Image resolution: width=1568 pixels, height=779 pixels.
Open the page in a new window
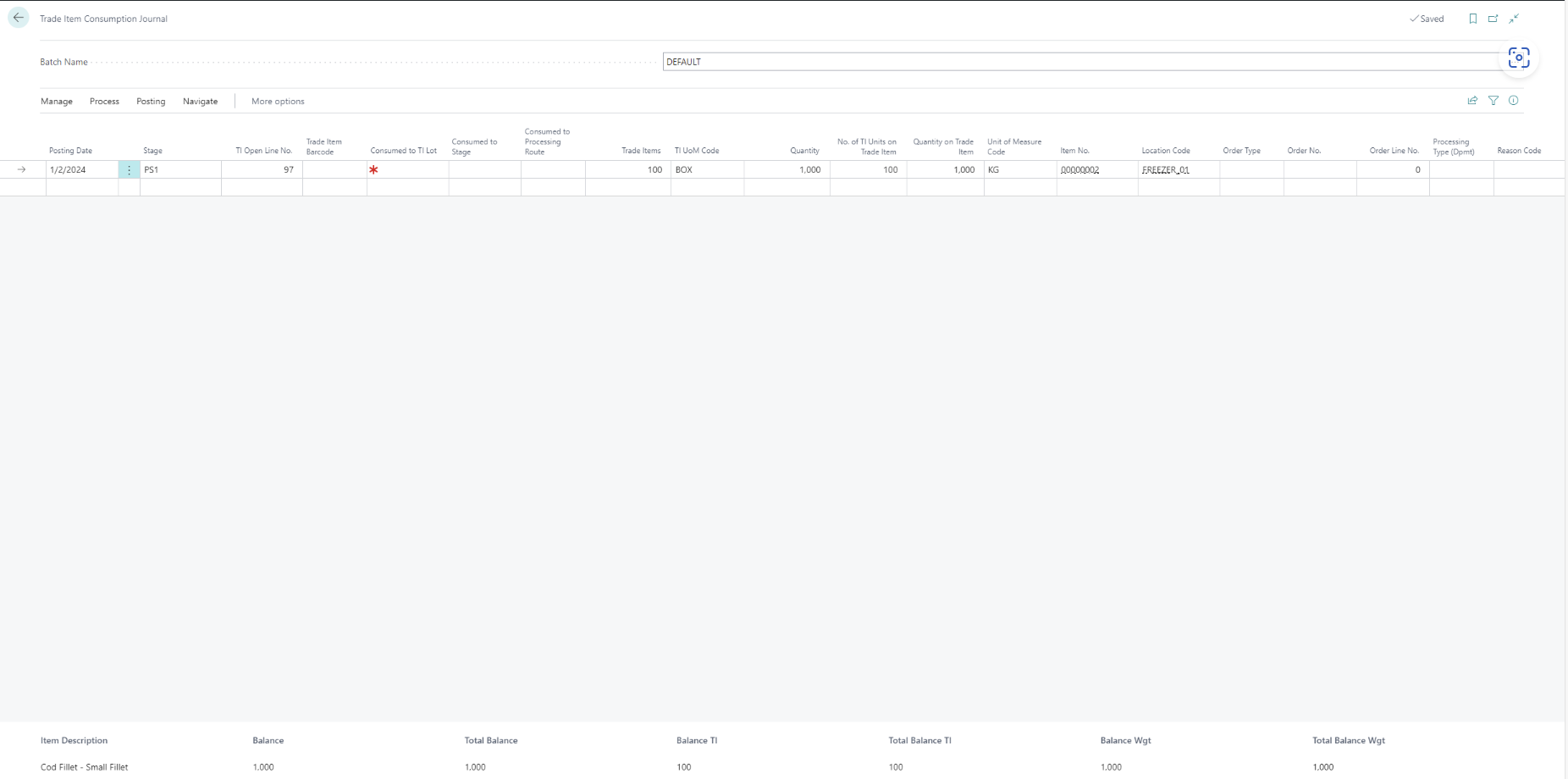pos(1493,19)
